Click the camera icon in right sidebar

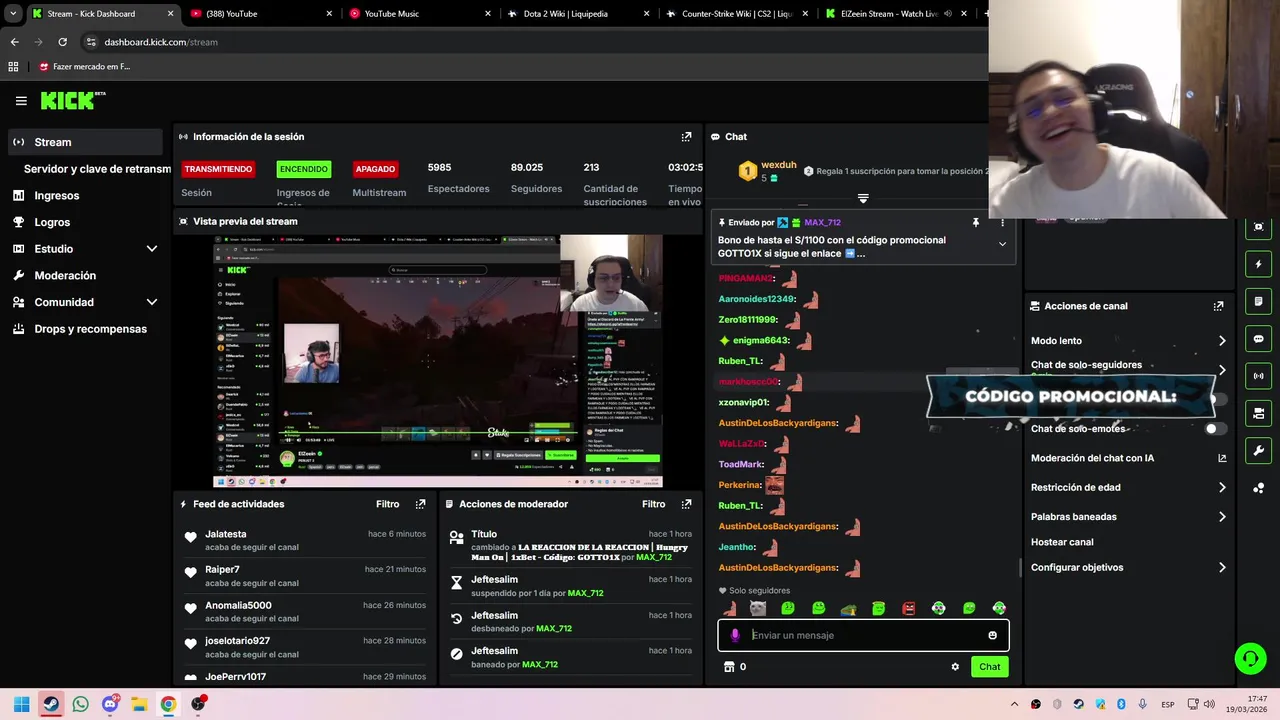click(x=1258, y=413)
